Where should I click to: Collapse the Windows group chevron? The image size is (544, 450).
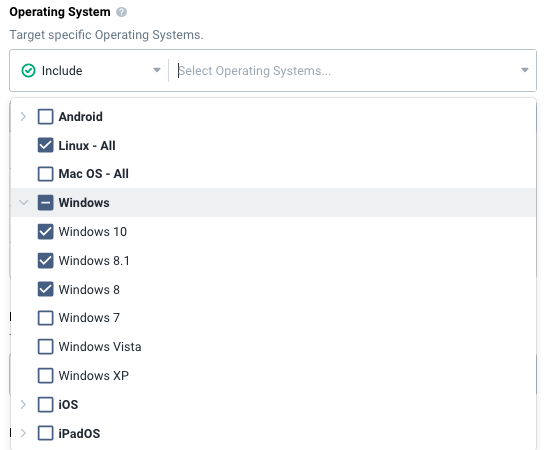click(23, 203)
